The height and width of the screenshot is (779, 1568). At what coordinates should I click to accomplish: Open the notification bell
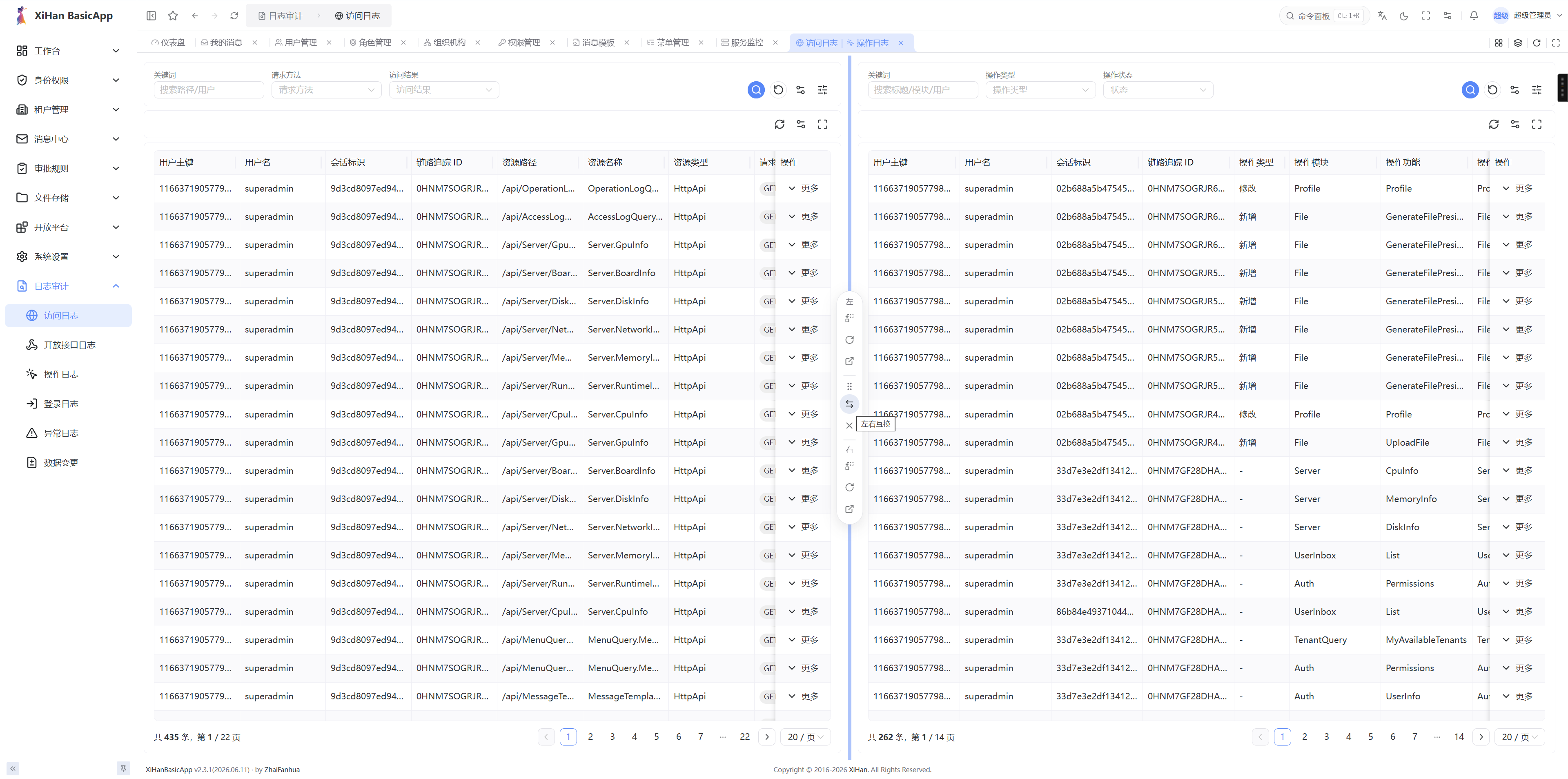(1474, 16)
